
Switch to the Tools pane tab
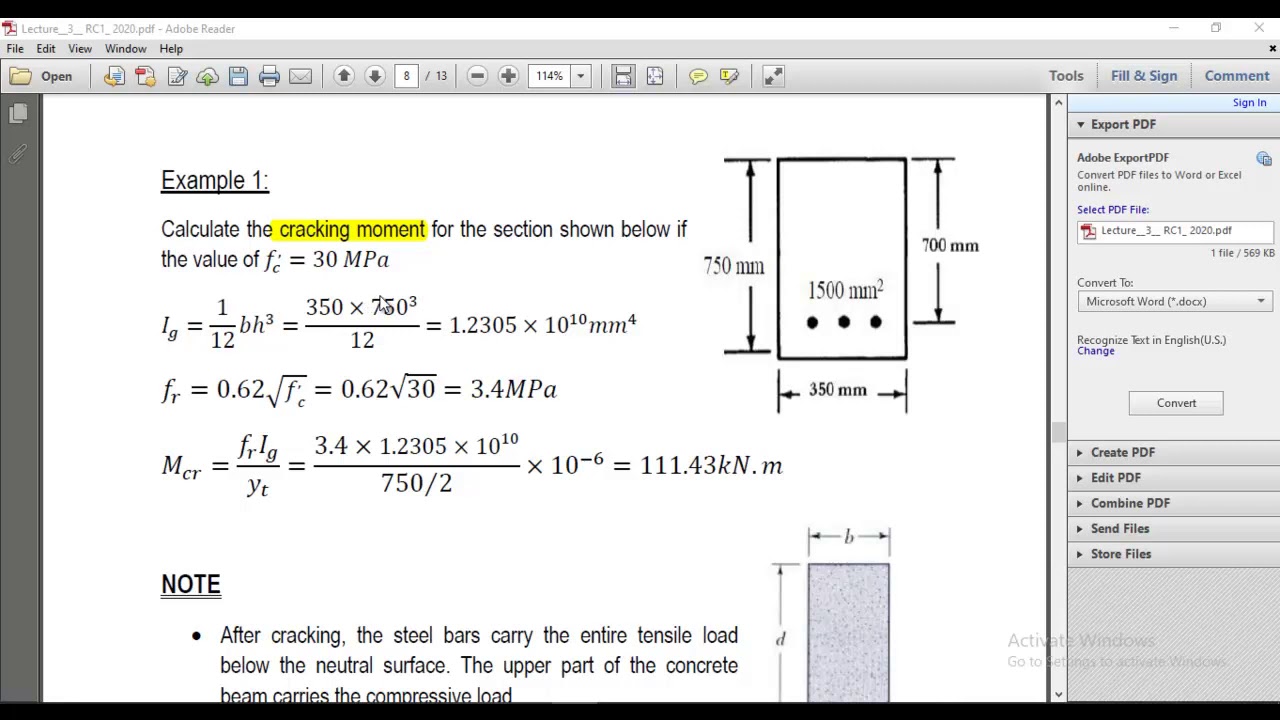[1066, 76]
